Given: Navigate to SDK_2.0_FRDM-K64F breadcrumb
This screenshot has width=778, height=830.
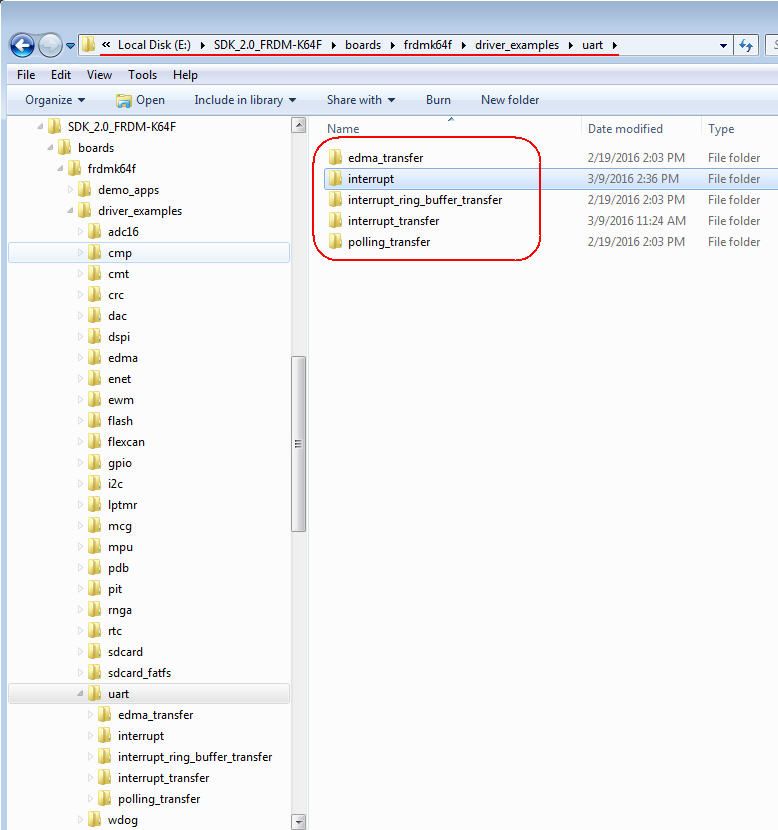Looking at the screenshot, I should pos(268,45).
